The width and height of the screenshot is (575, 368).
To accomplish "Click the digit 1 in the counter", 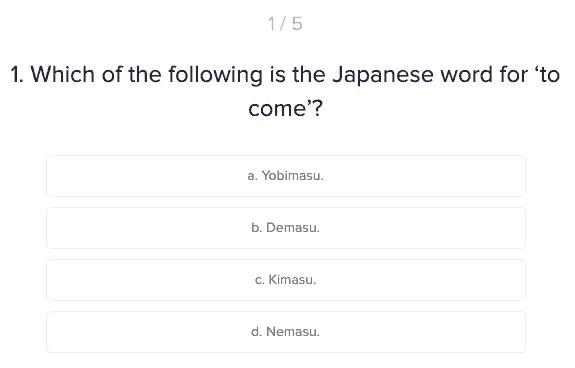I will 271,24.
